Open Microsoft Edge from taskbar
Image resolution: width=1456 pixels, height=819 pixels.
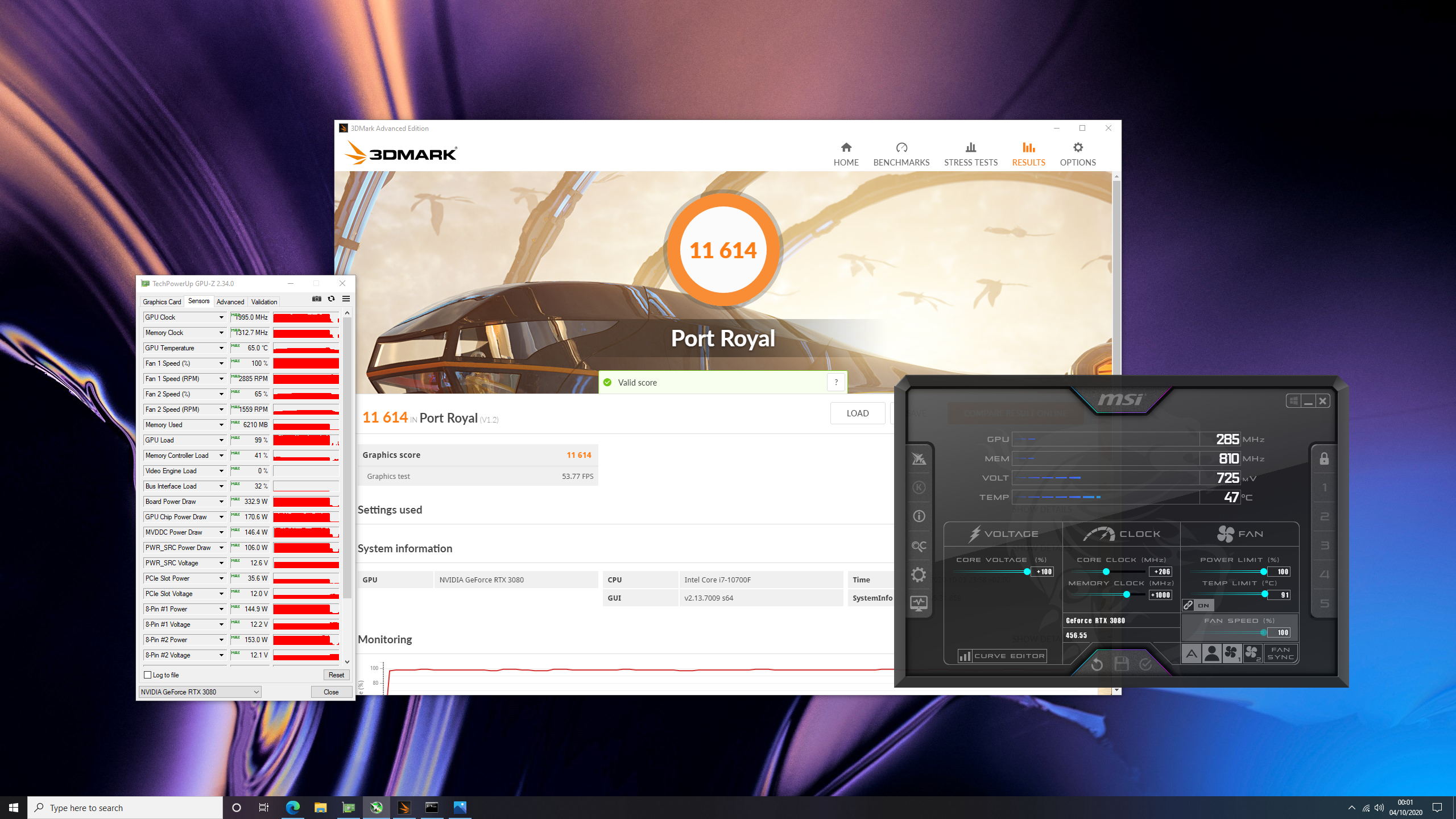pos(292,808)
